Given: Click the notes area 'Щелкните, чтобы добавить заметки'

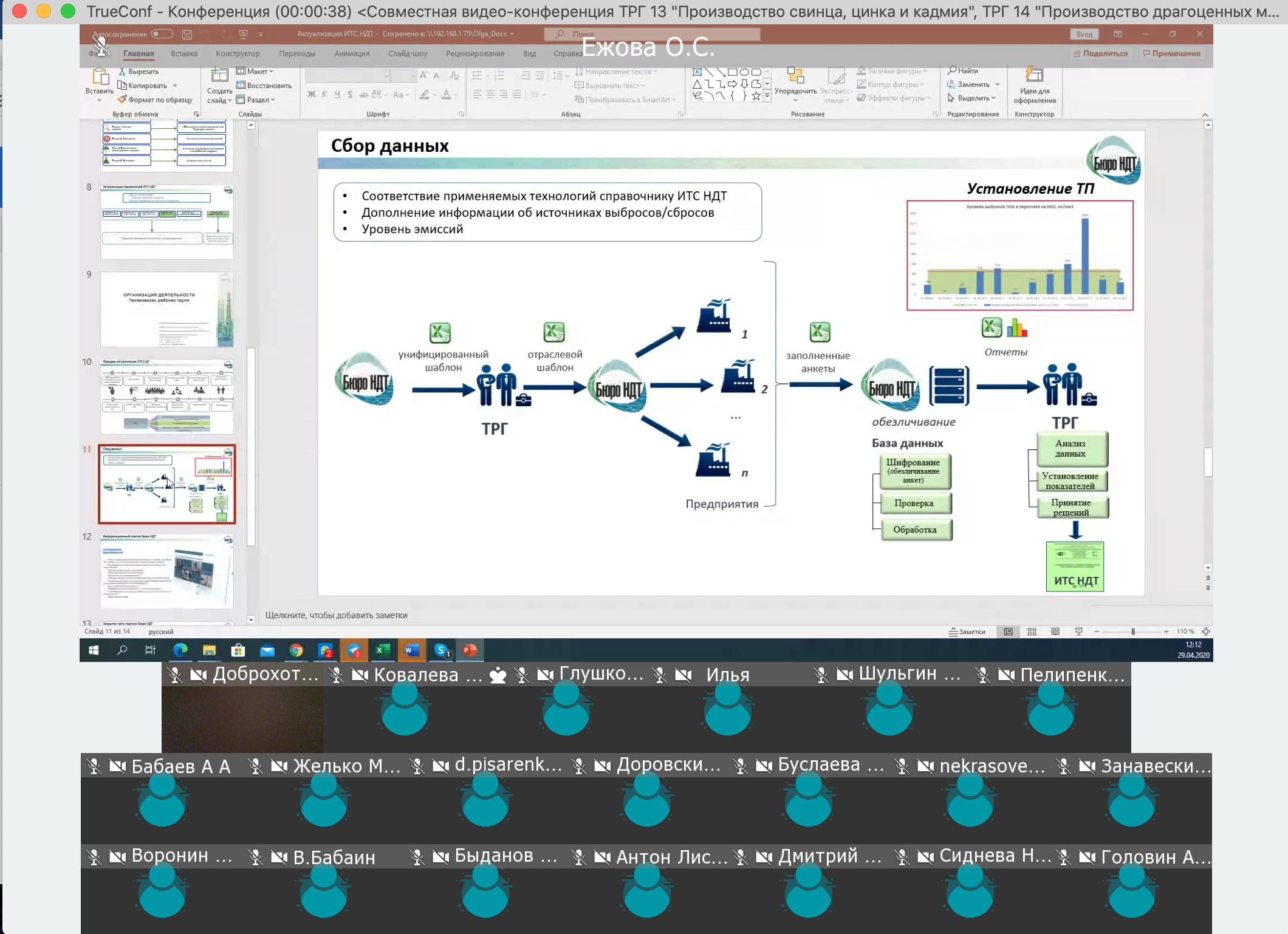Looking at the screenshot, I should [x=336, y=615].
